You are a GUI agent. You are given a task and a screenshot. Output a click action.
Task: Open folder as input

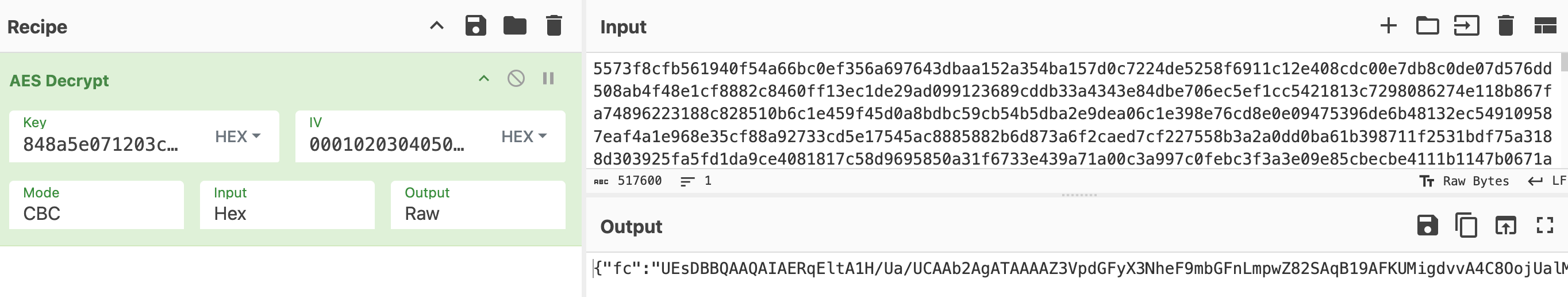pyautogui.click(x=1427, y=26)
